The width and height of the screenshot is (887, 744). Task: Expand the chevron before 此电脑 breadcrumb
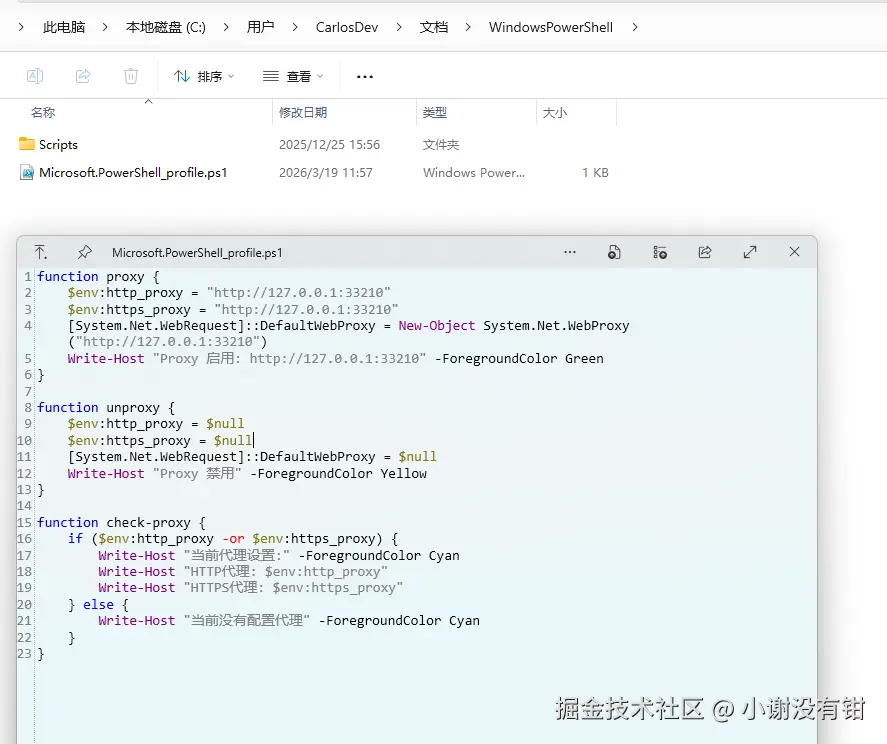pos(21,27)
